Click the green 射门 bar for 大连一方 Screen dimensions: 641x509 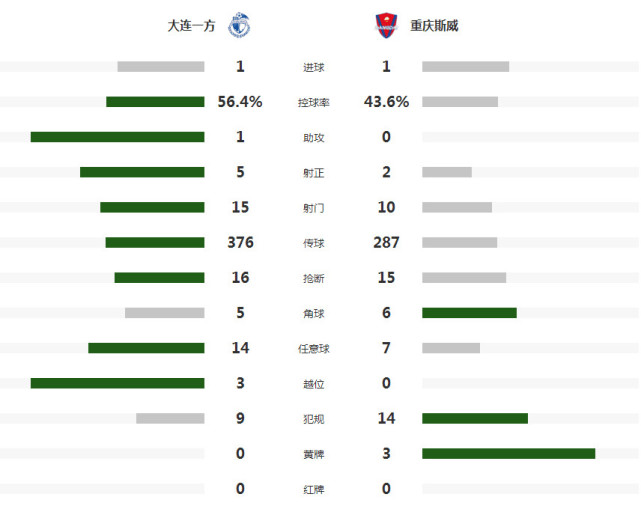pyautogui.click(x=152, y=207)
